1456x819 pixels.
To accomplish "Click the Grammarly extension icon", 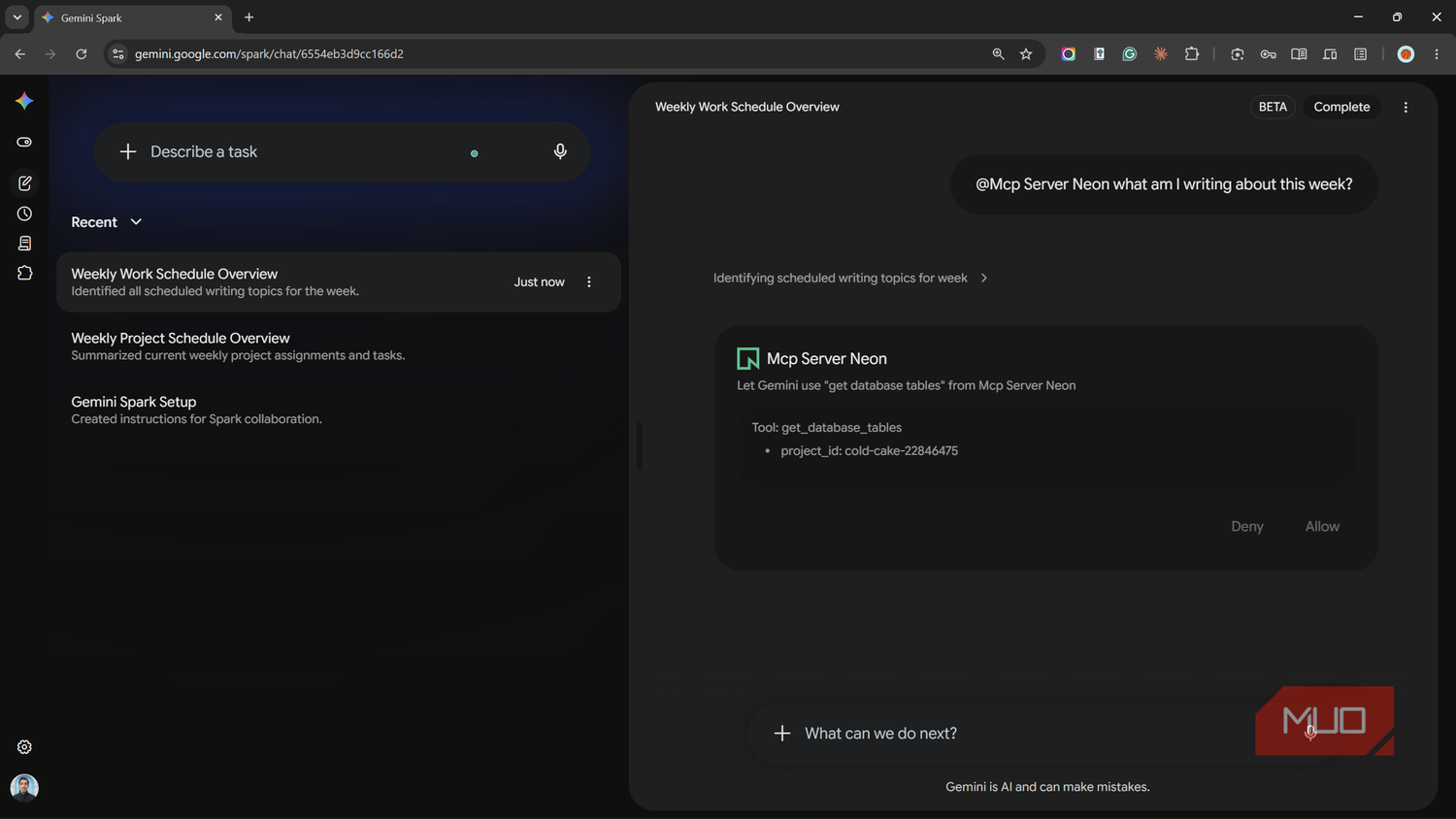I will coord(1130,54).
